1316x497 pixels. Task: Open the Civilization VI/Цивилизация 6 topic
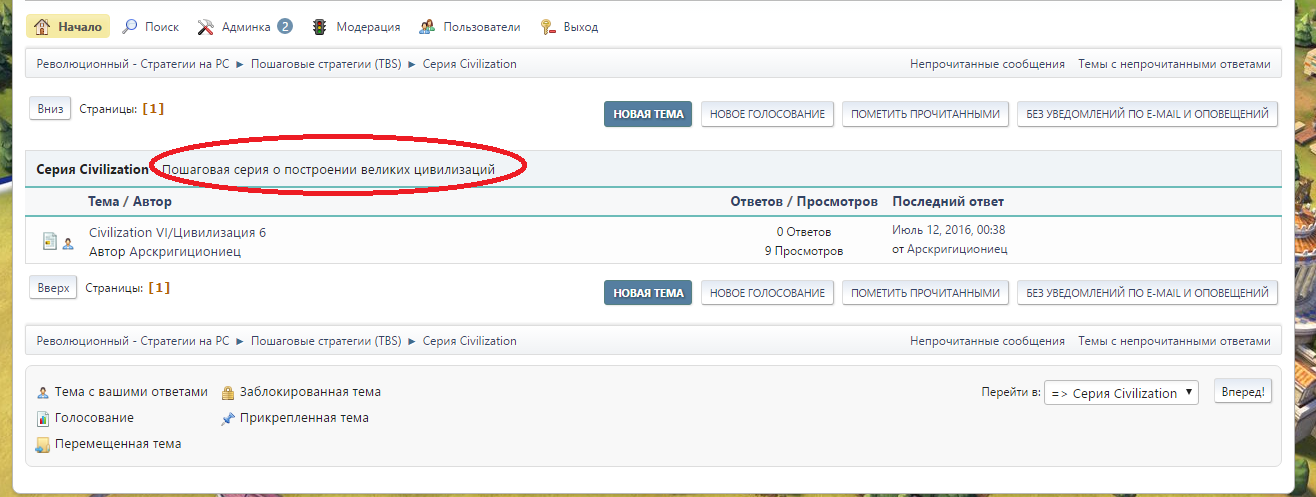177,232
